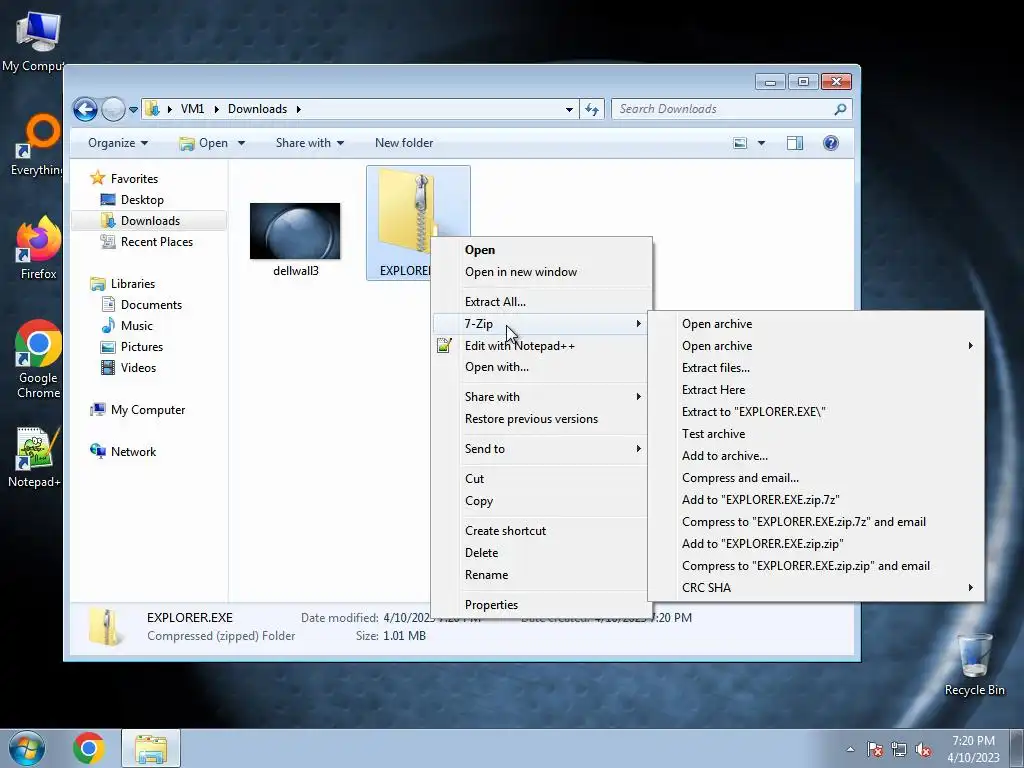Choose Open with... in context menu
1024x768 pixels.
point(541,367)
